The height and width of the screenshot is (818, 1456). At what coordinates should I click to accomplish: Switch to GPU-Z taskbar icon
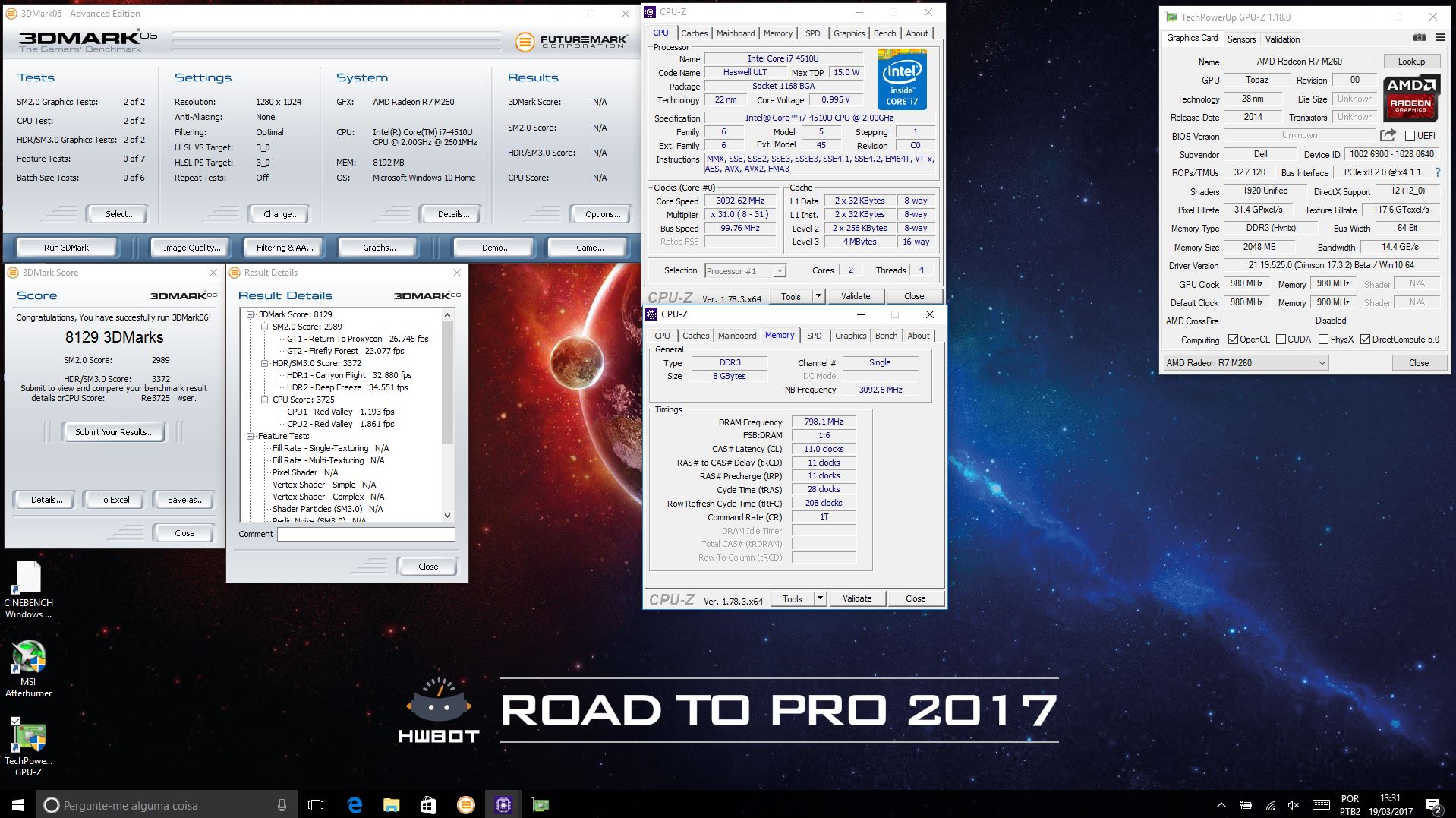point(540,805)
